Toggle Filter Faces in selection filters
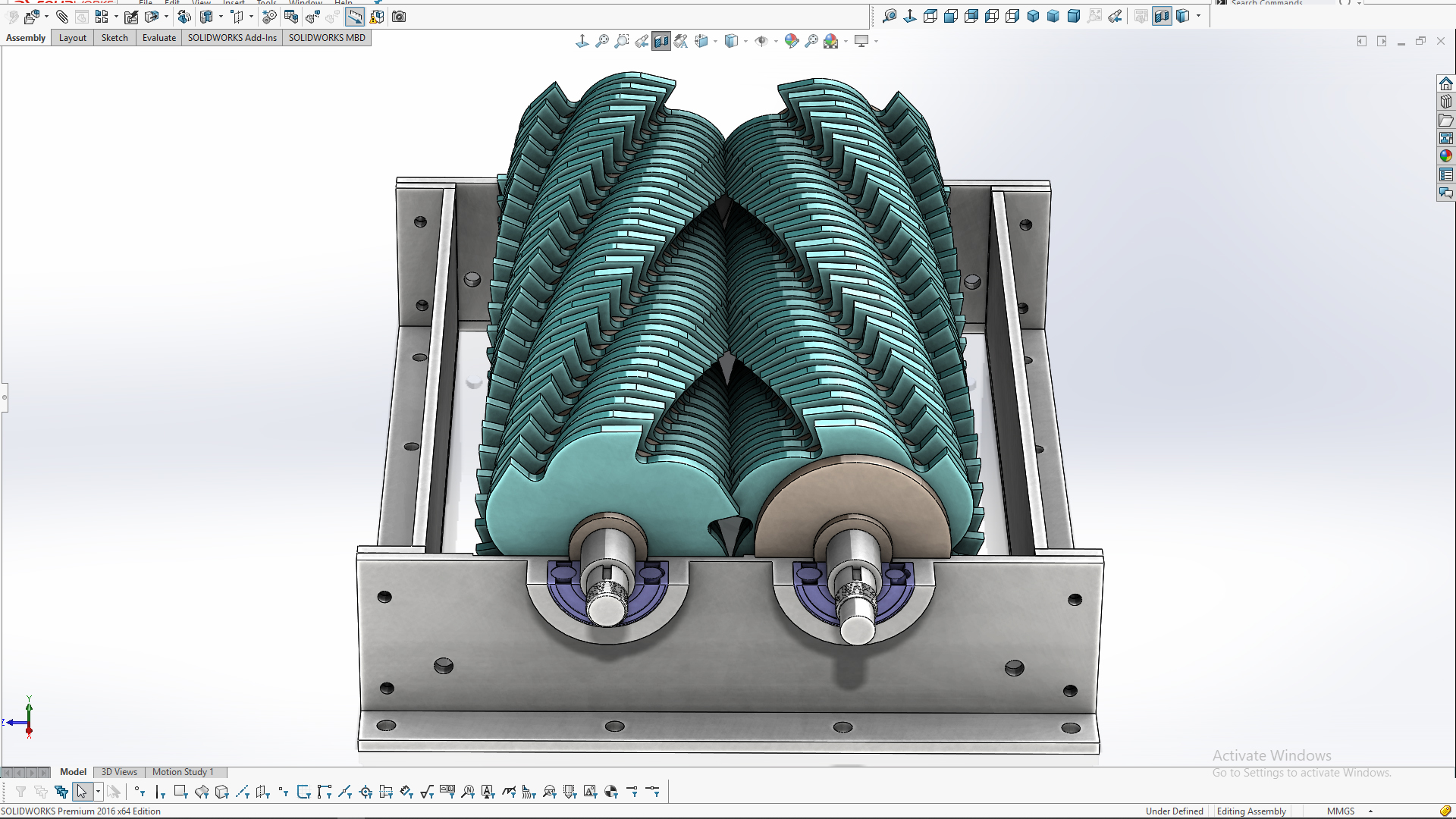The width and height of the screenshot is (1456, 819). (x=180, y=792)
